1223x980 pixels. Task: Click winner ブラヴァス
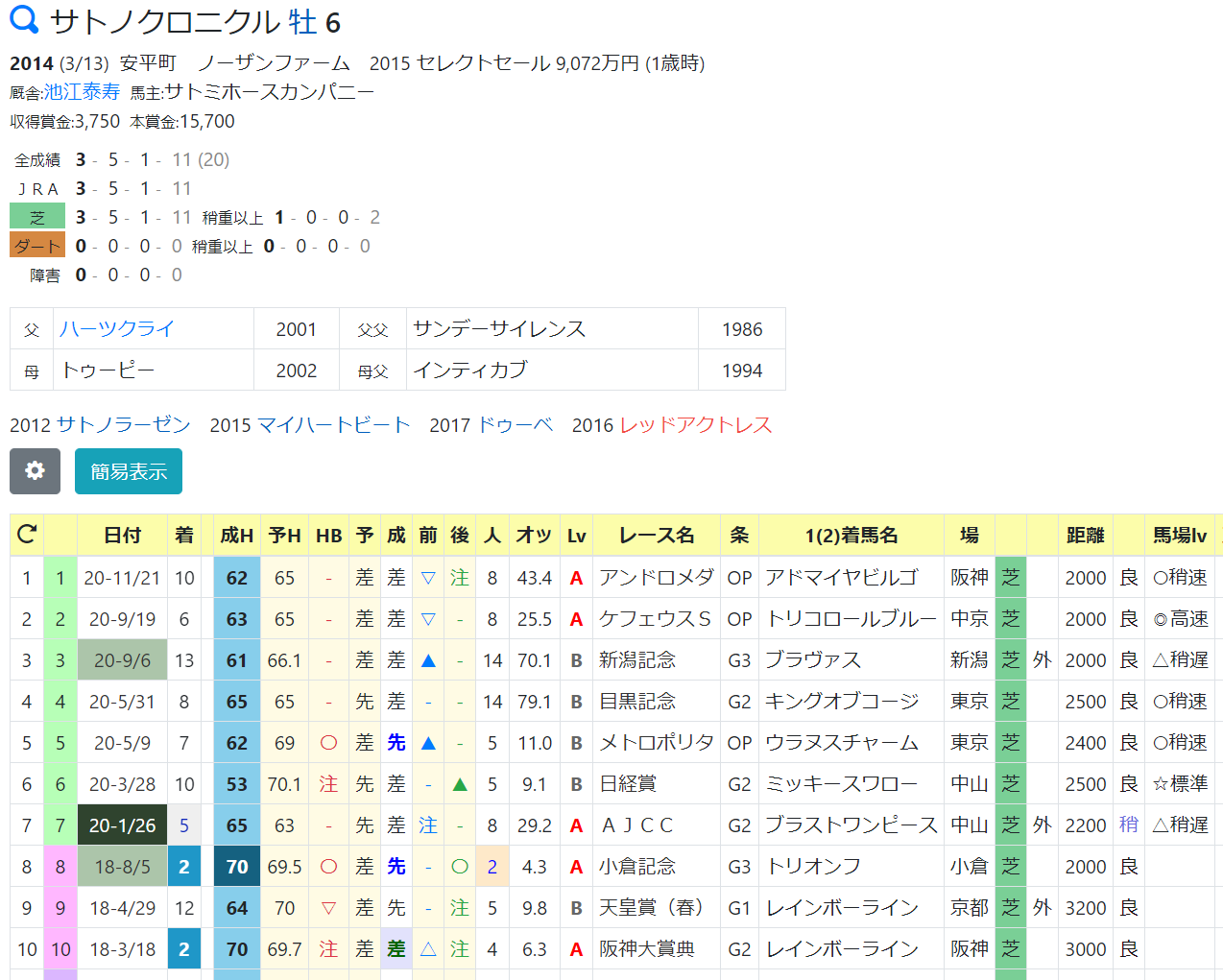pyautogui.click(x=813, y=660)
